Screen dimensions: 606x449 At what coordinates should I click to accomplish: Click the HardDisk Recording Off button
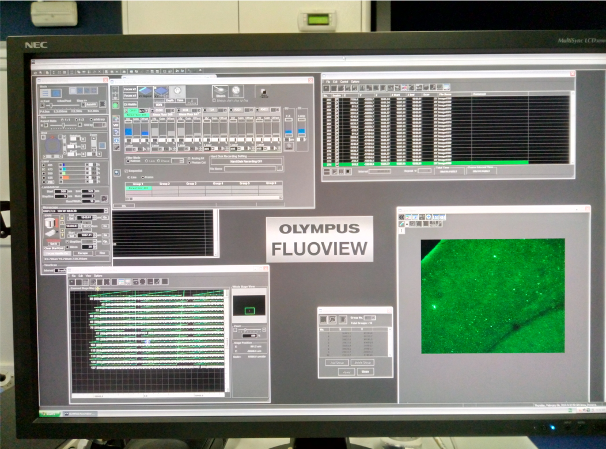246,162
